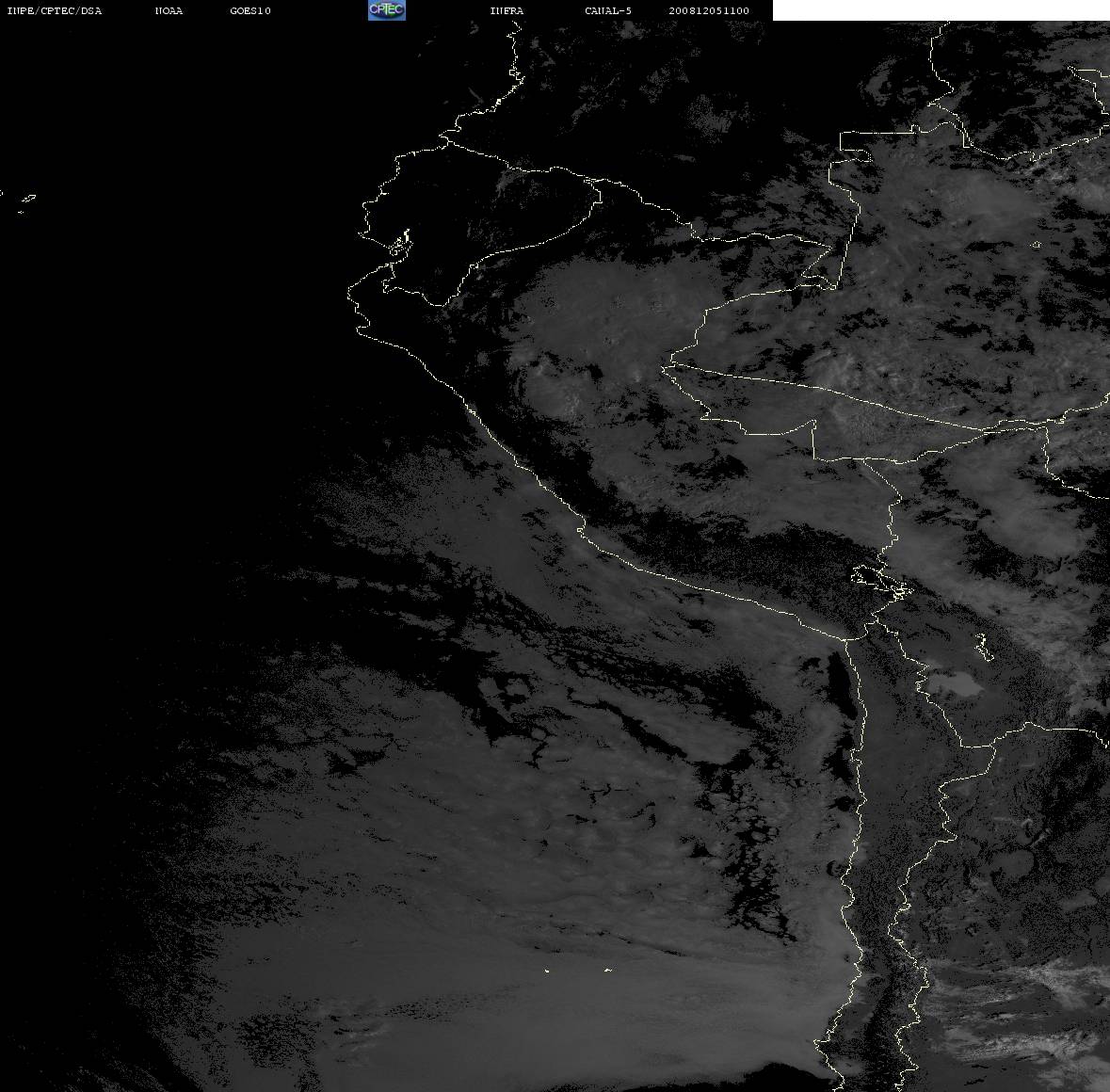This screenshot has width=1110, height=1092.
Task: Click the 200812051100 timestamp text
Action: [x=709, y=10]
